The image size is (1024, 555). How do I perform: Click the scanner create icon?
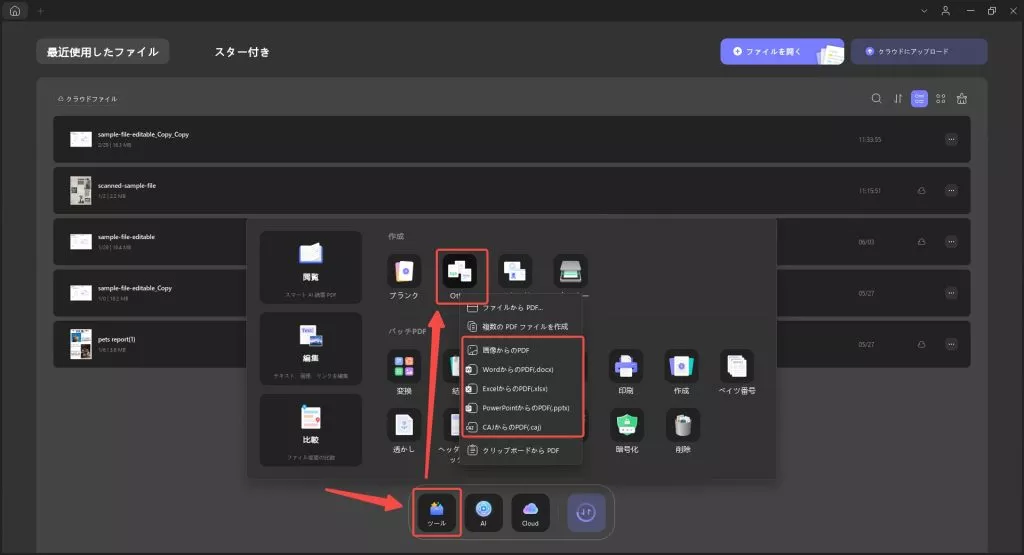[570, 271]
